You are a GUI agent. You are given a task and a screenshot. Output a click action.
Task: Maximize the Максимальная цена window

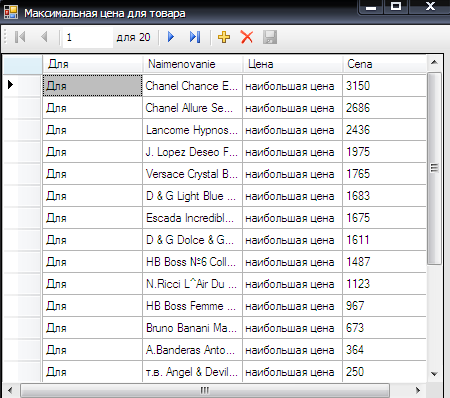396,6
